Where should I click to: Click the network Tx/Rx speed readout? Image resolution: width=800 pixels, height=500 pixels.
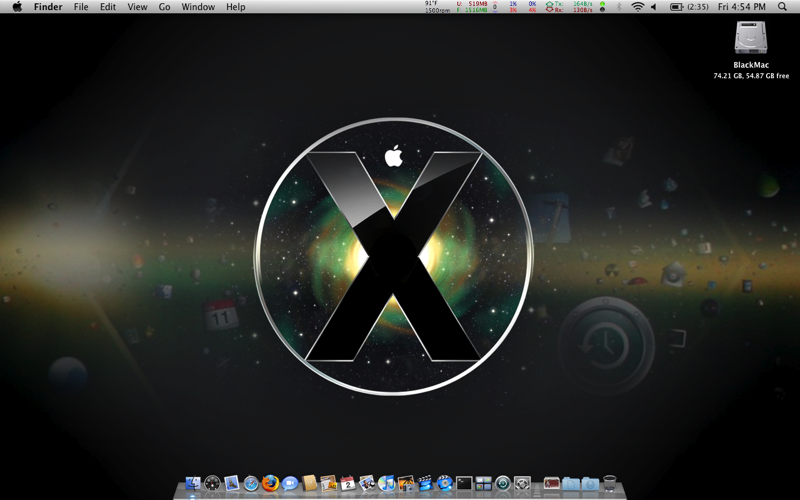click(569, 7)
